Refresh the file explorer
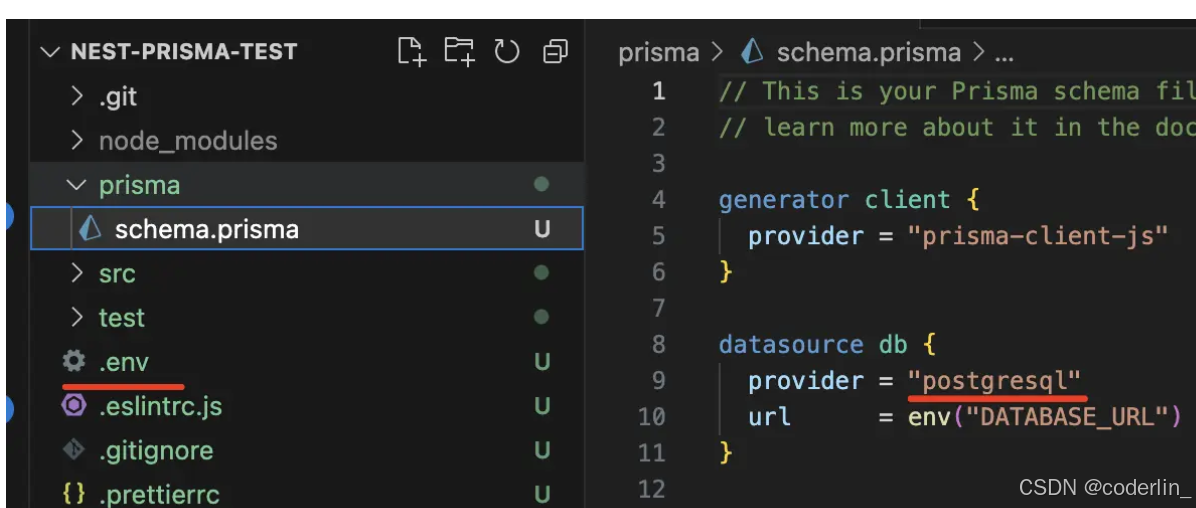Viewport: 1196px width, 508px height. [x=507, y=51]
